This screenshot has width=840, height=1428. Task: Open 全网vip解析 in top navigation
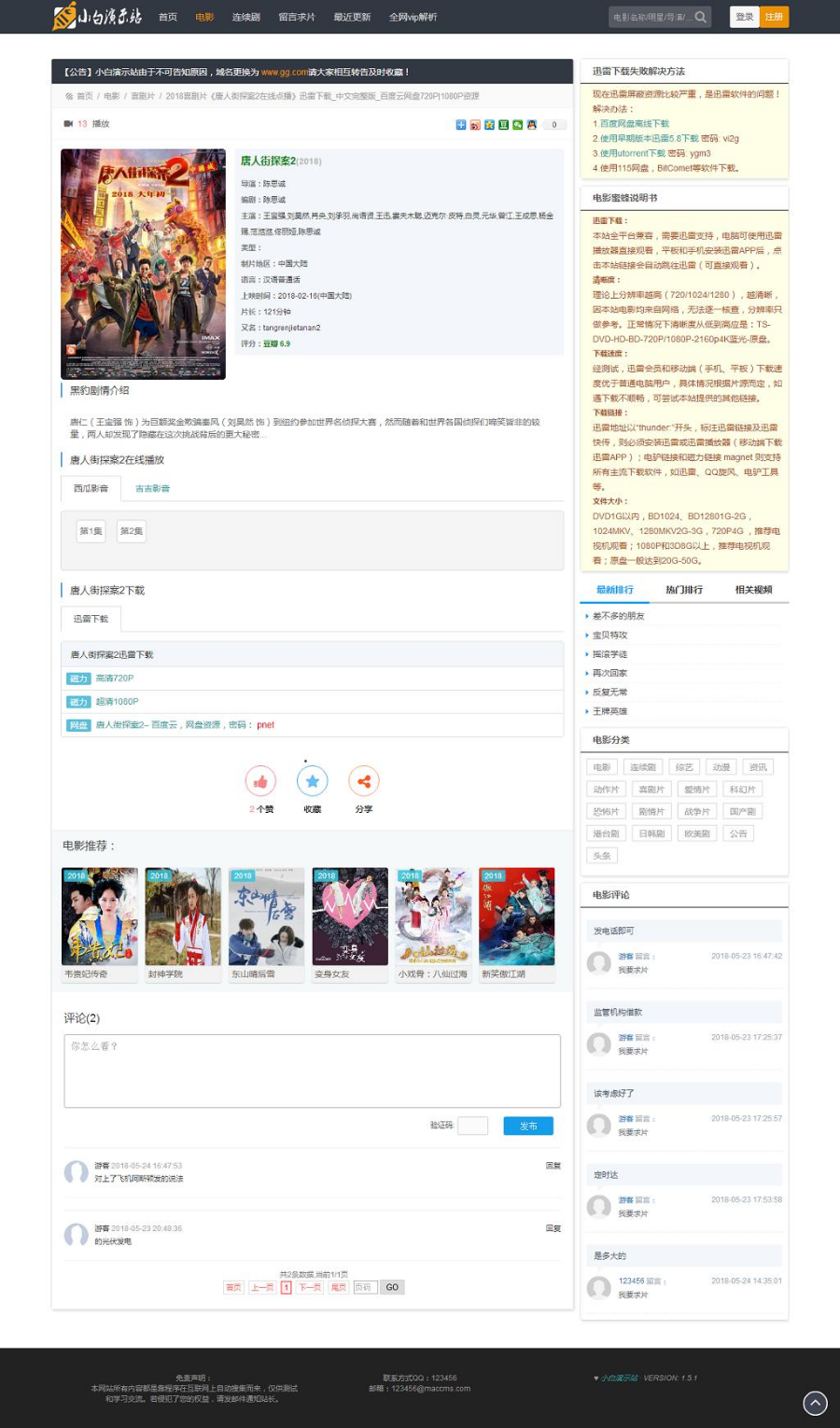point(413,17)
